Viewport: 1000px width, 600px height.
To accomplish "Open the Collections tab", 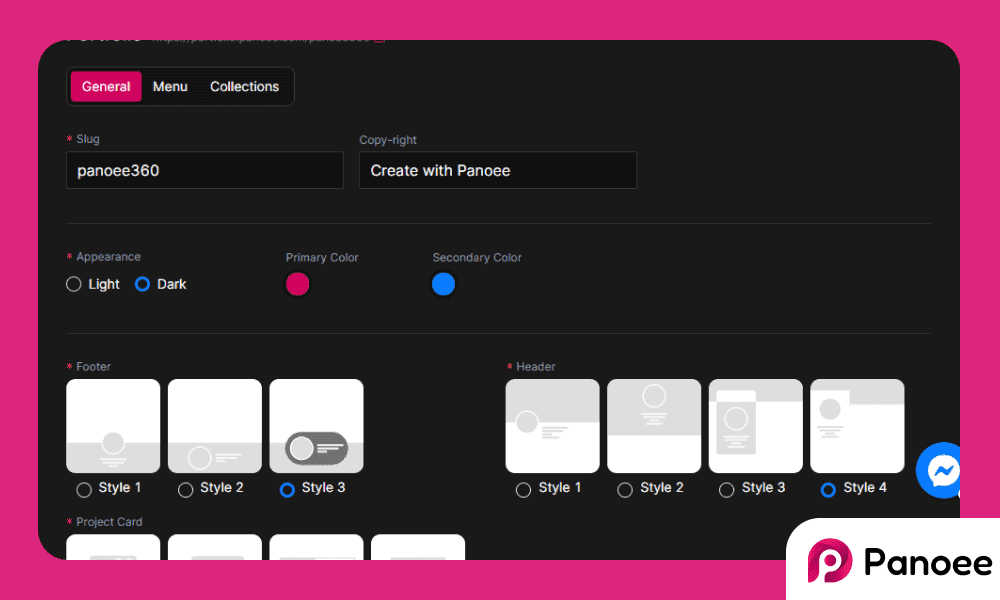I will (x=244, y=87).
